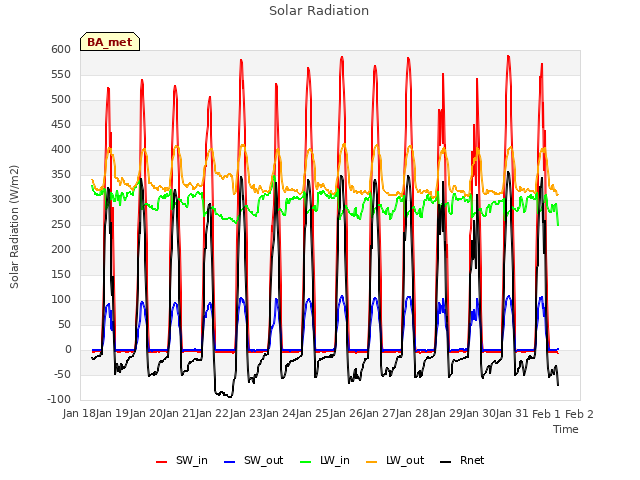The height and width of the screenshot is (480, 640).
Task: Click the Jan 30 x-axis date label
Action: (479, 414)
